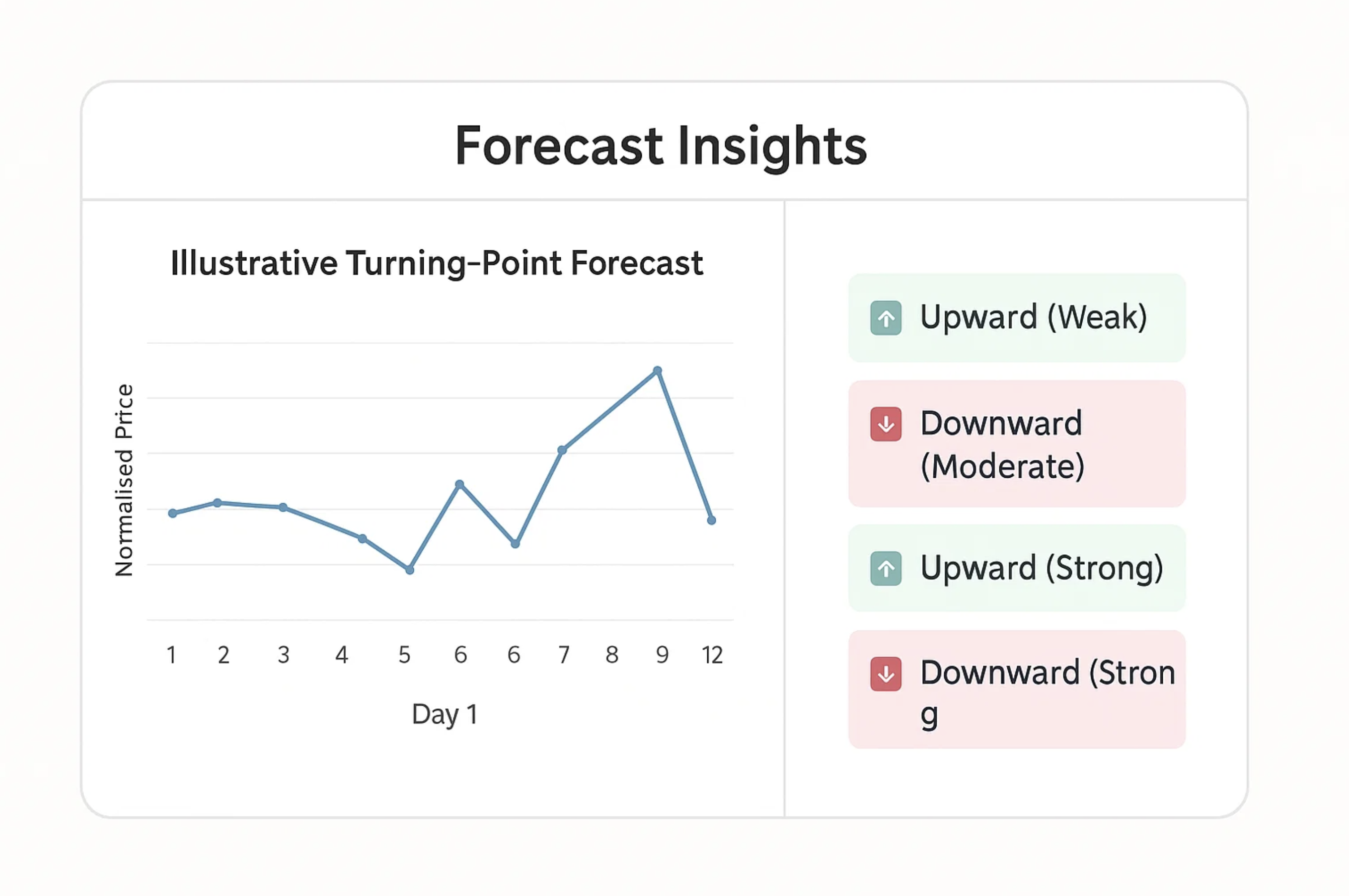
Task: Click the lowest data point above day 5
Action: [409, 570]
